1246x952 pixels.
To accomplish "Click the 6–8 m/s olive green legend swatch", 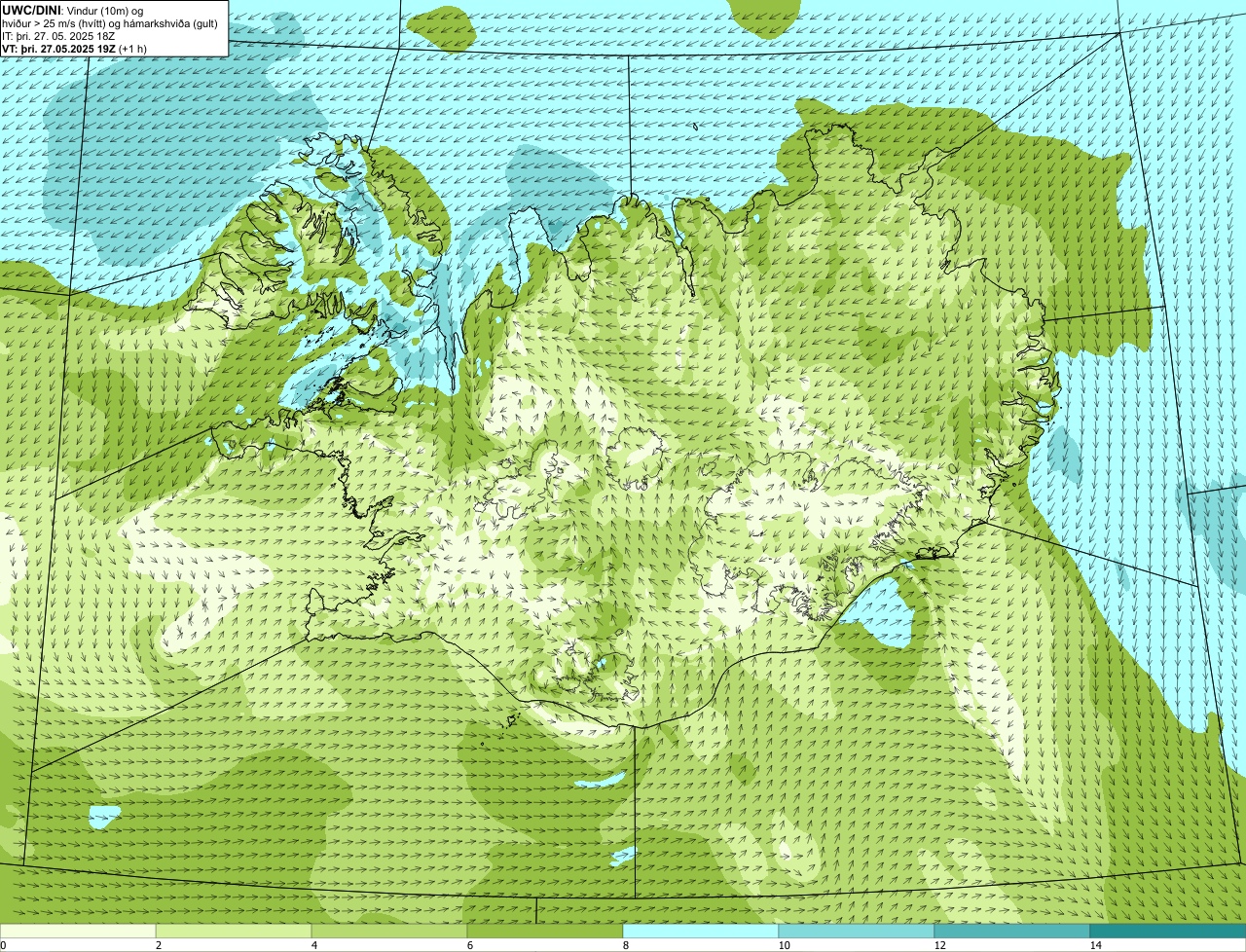I will click(545, 931).
